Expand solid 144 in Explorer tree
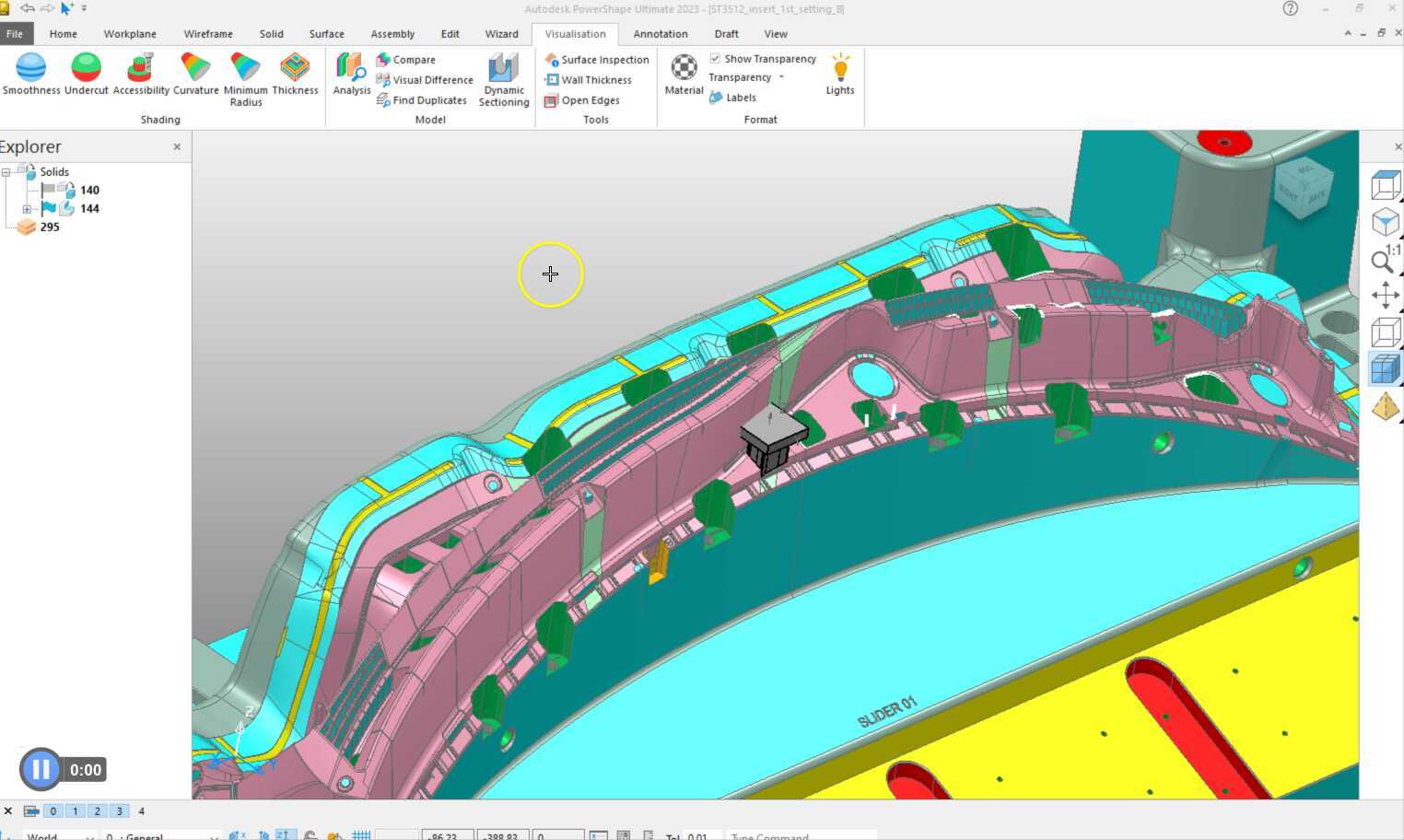The height and width of the screenshot is (840, 1404). (x=27, y=209)
